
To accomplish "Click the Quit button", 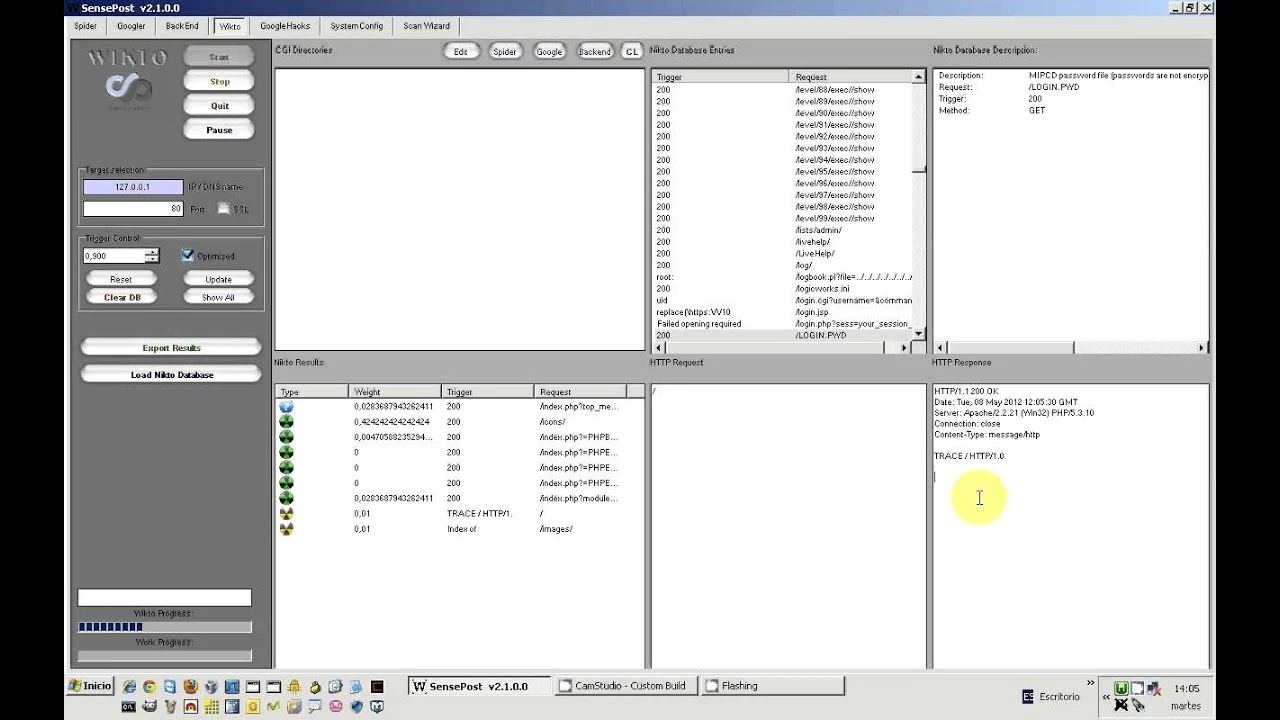I will [x=219, y=106].
